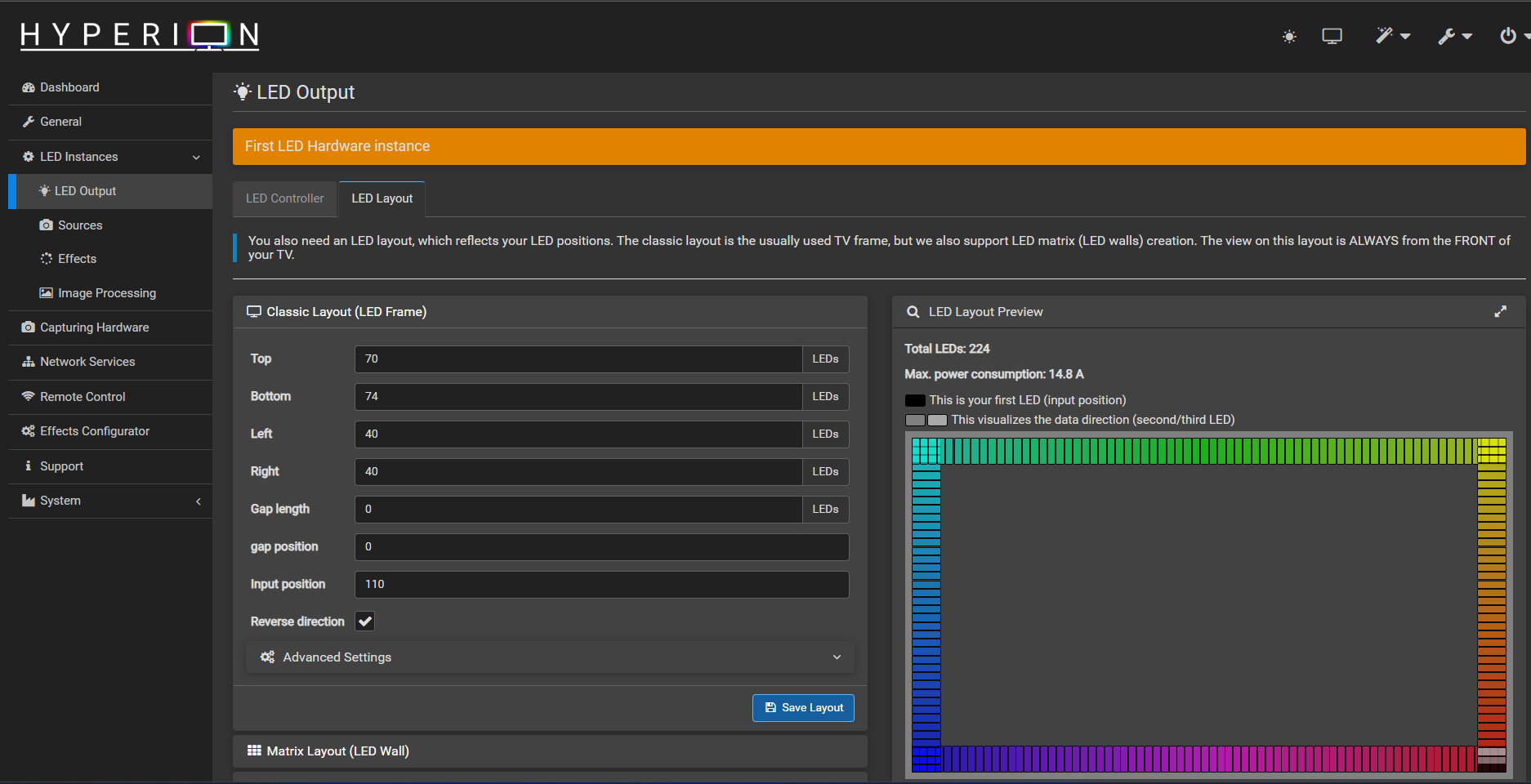Open Dashboard in the sidebar
Viewport: 1531px width, 784px height.
110,87
